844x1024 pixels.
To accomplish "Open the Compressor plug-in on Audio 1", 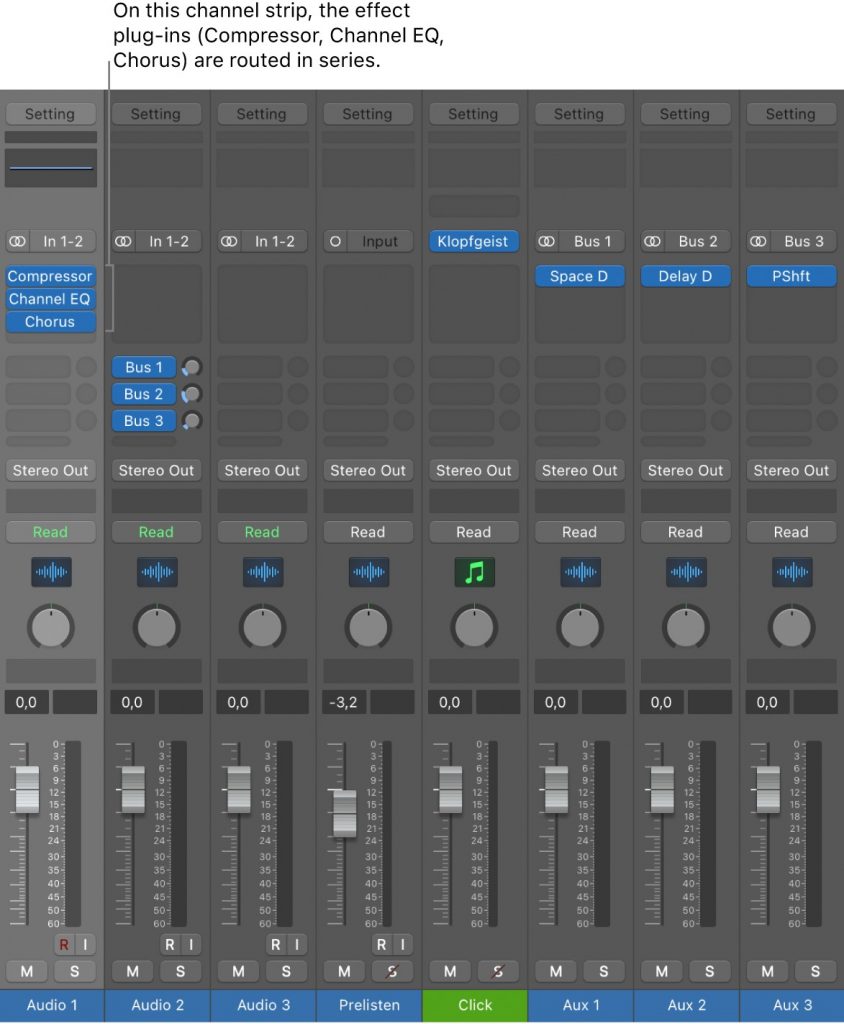I will [x=50, y=276].
